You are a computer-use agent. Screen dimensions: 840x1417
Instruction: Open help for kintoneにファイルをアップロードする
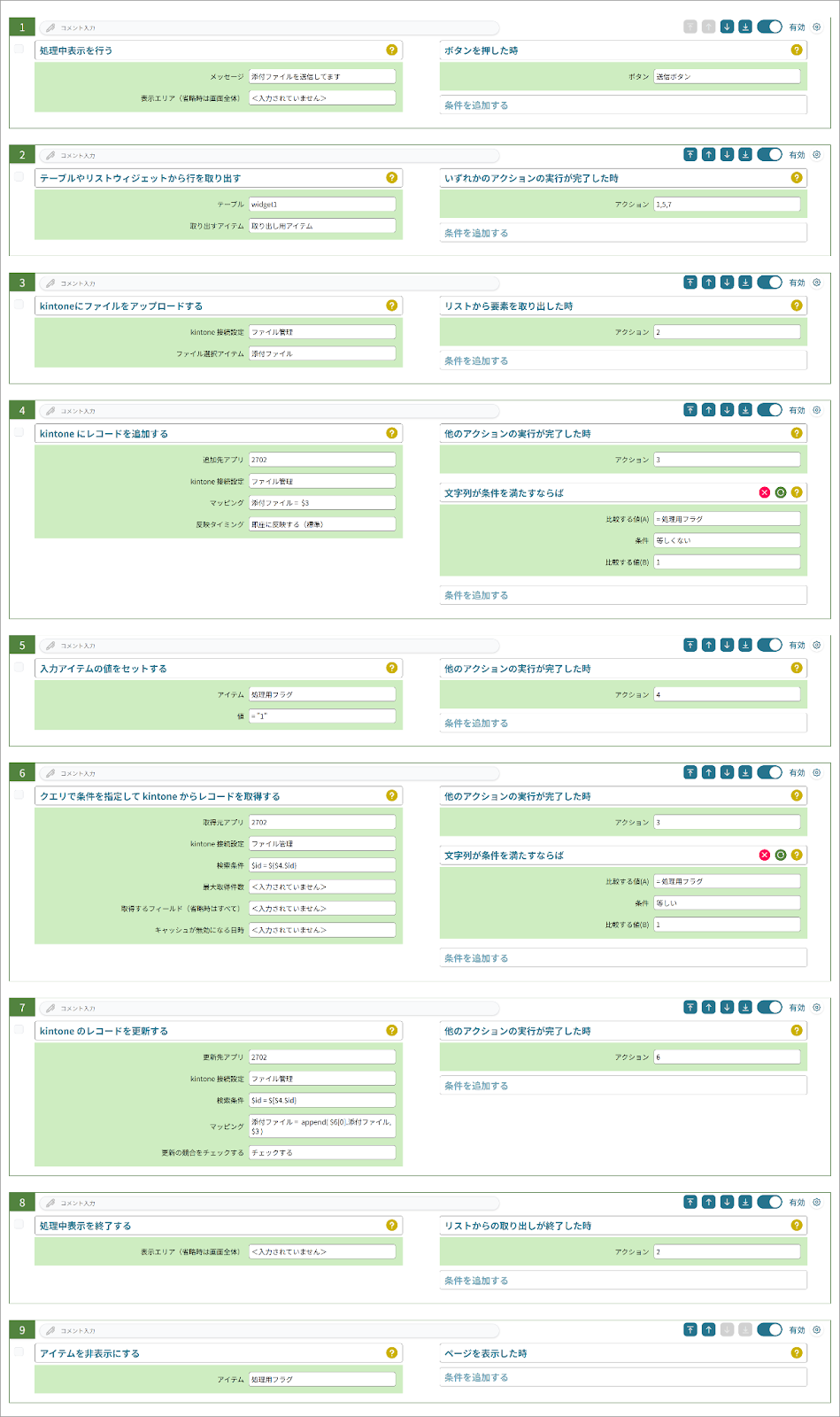click(391, 306)
